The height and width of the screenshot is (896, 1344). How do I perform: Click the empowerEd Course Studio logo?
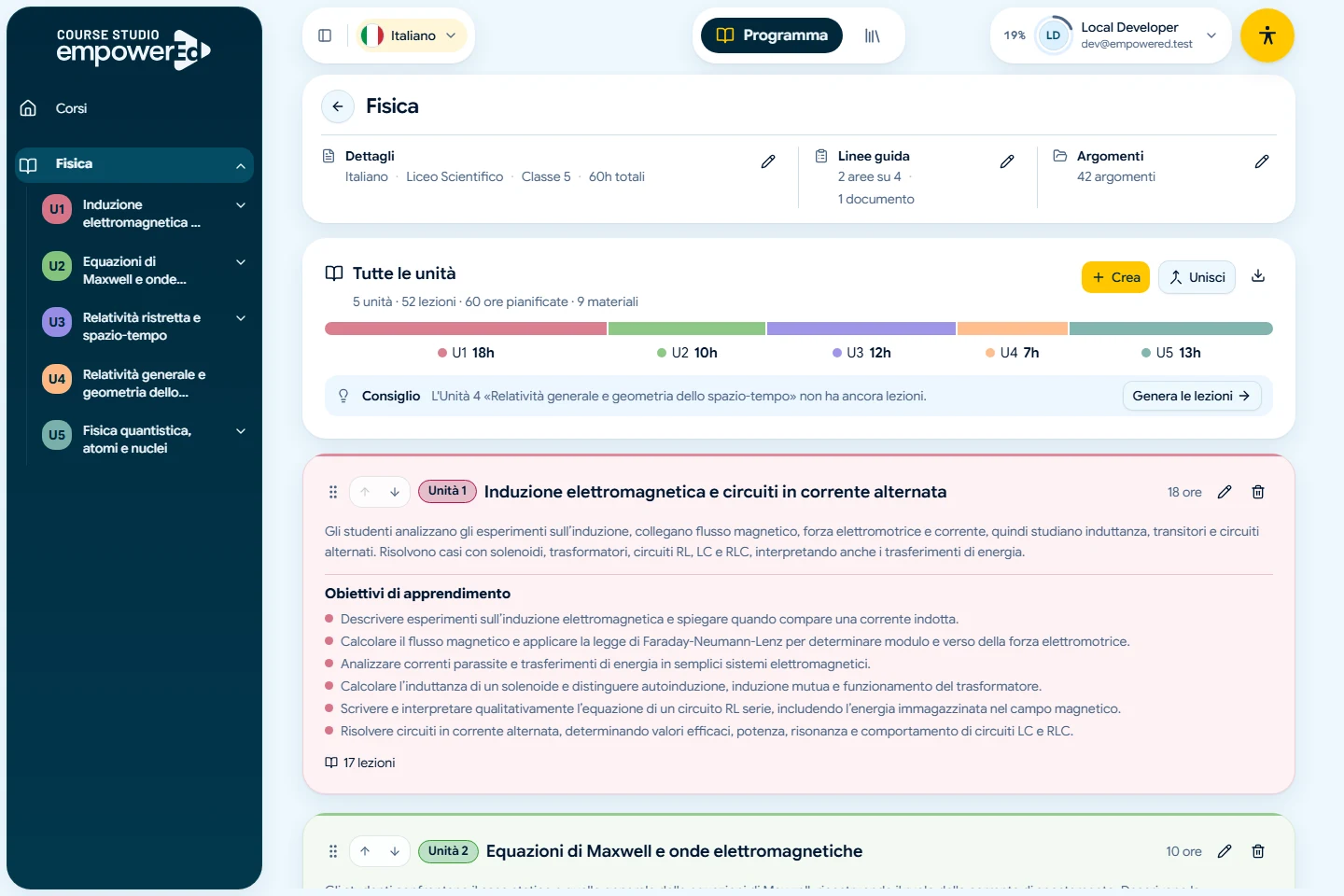pos(133,49)
